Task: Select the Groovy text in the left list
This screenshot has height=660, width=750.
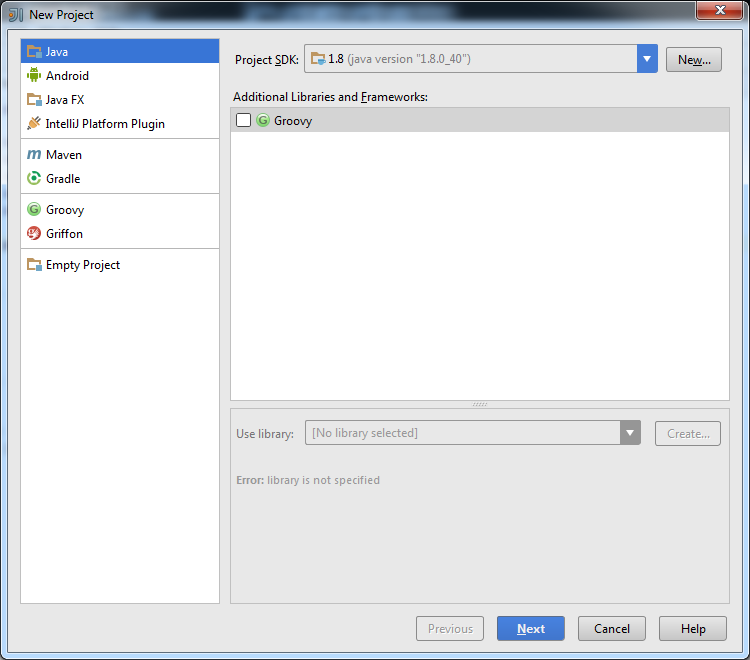Action: (x=65, y=210)
